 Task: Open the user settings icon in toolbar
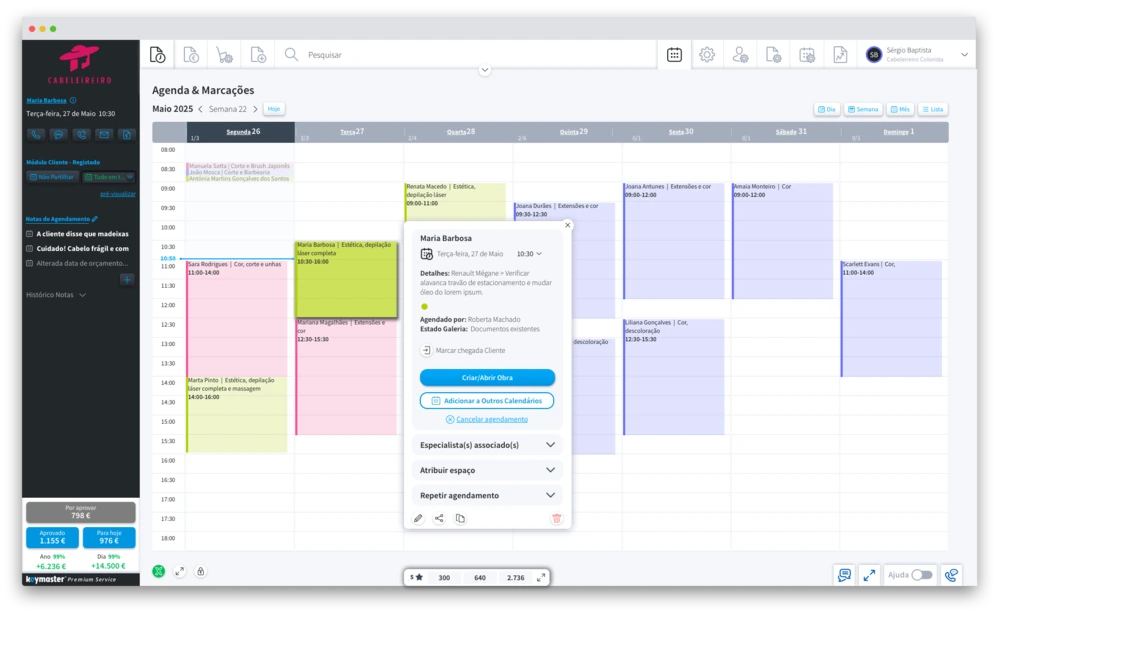coord(740,55)
